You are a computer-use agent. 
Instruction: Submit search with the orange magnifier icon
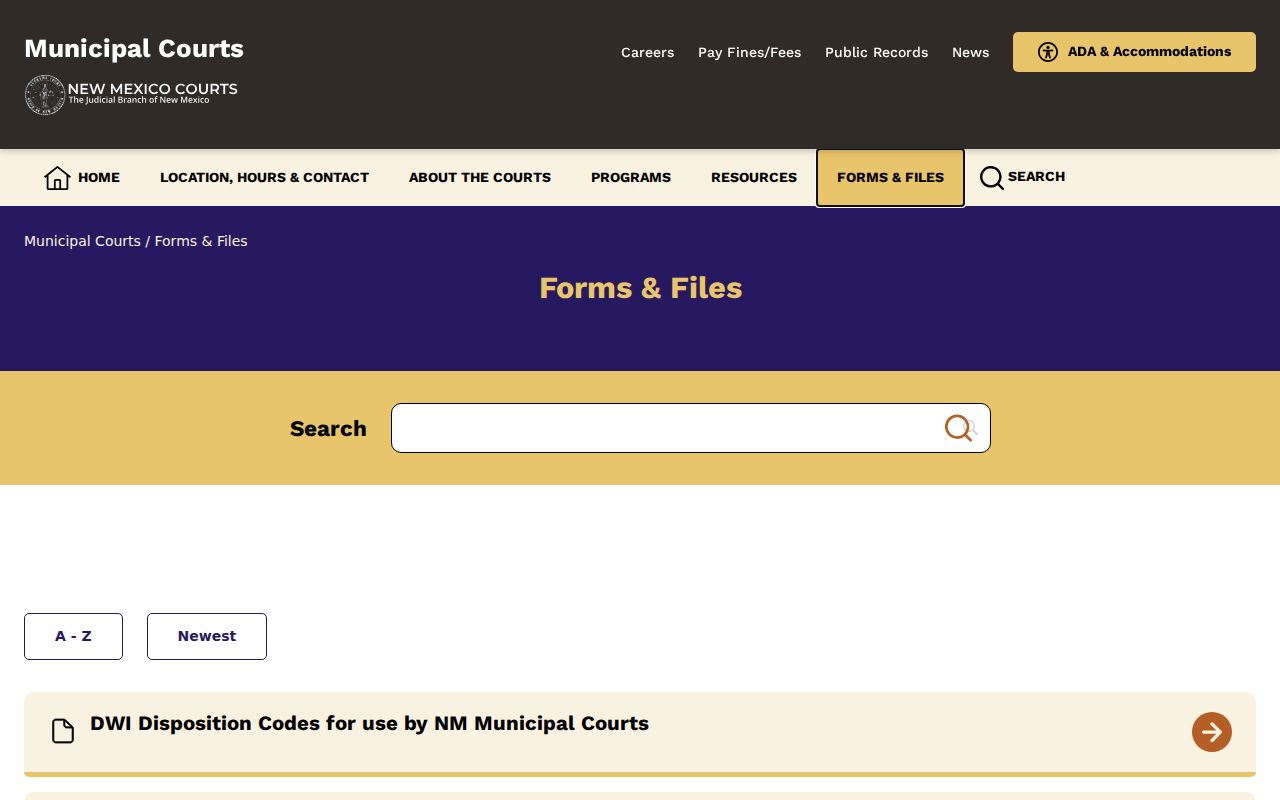coord(959,428)
